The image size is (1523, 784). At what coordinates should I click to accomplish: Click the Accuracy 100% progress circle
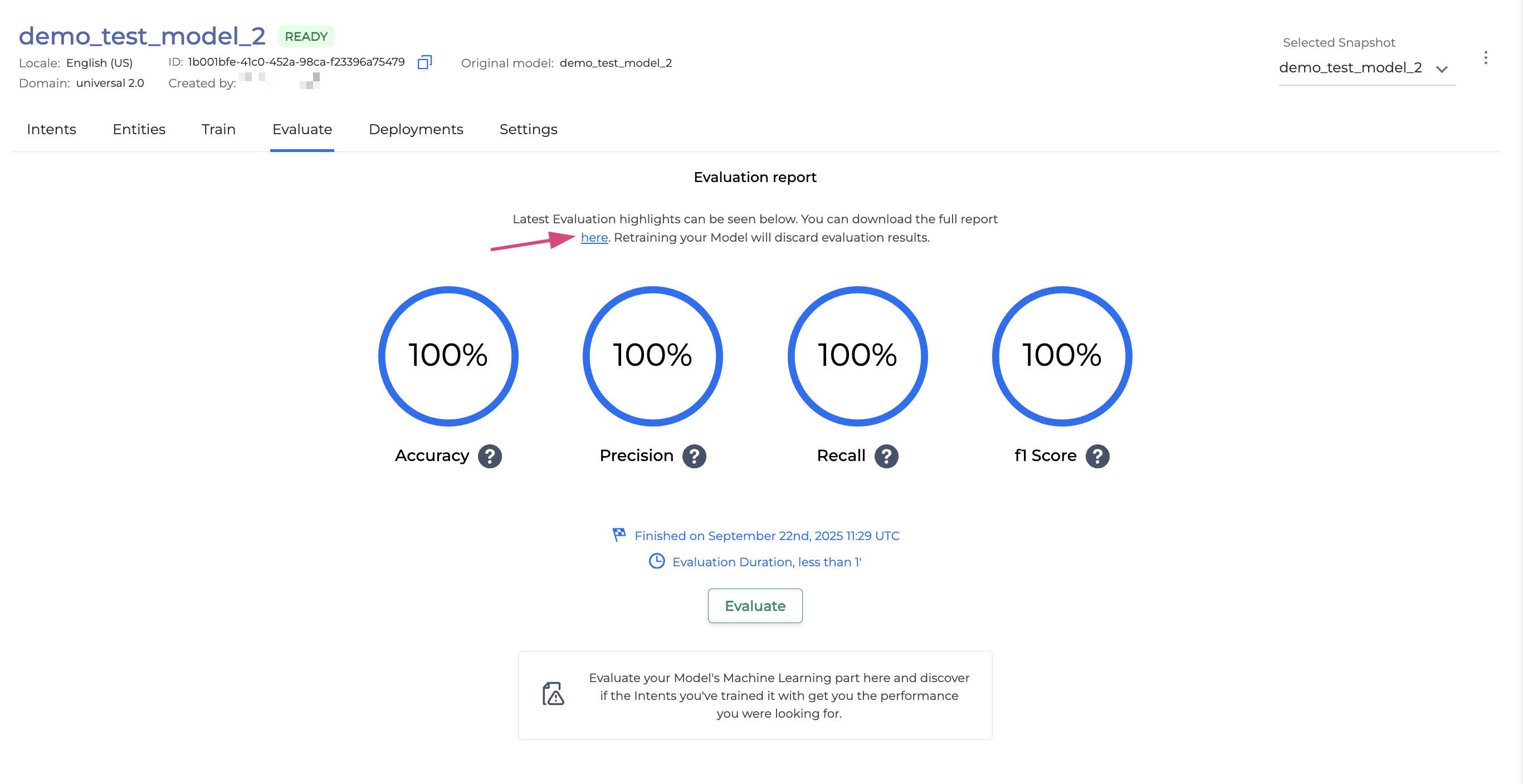448,356
